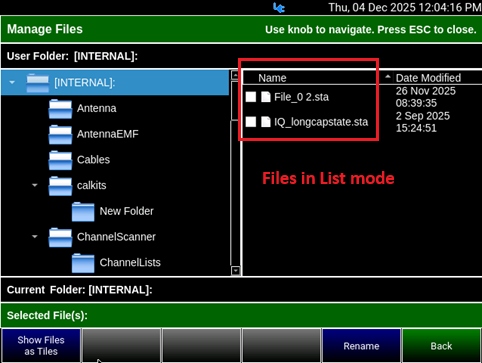This screenshot has width=482, height=363.
Task: Click the file name IQ_longcapstate.sta
Action: (x=321, y=122)
